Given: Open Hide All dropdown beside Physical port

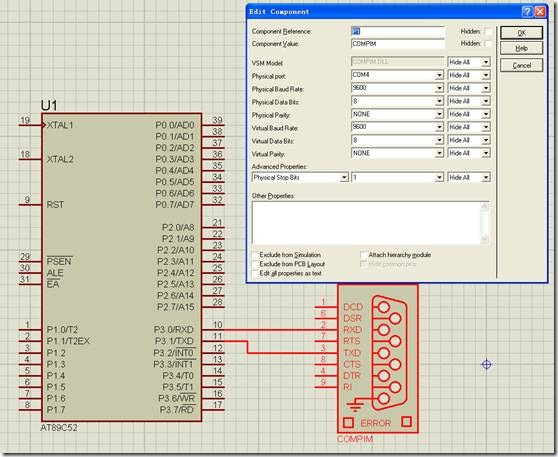Looking at the screenshot, I should pyautogui.click(x=469, y=75).
